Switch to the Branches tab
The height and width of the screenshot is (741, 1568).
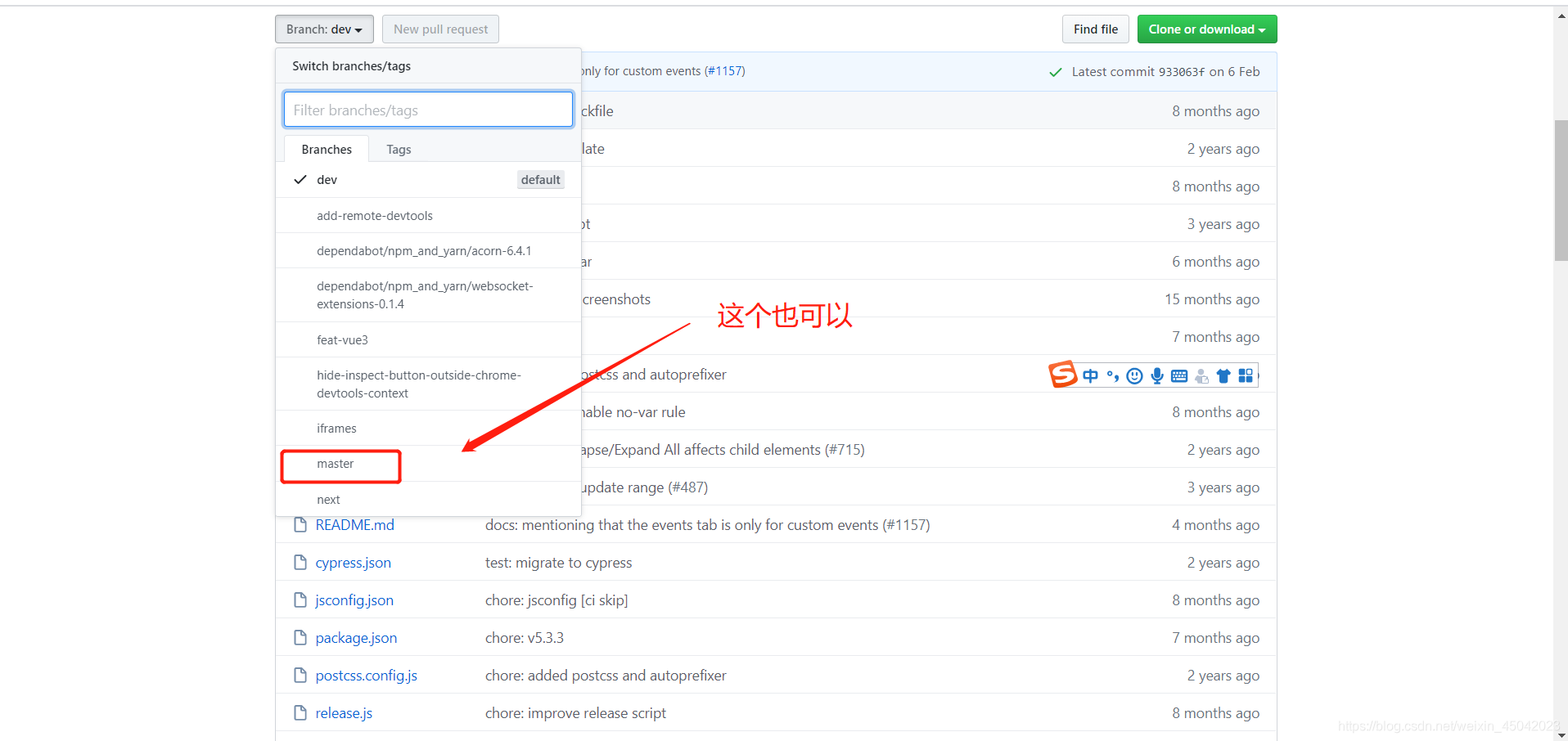pos(326,149)
